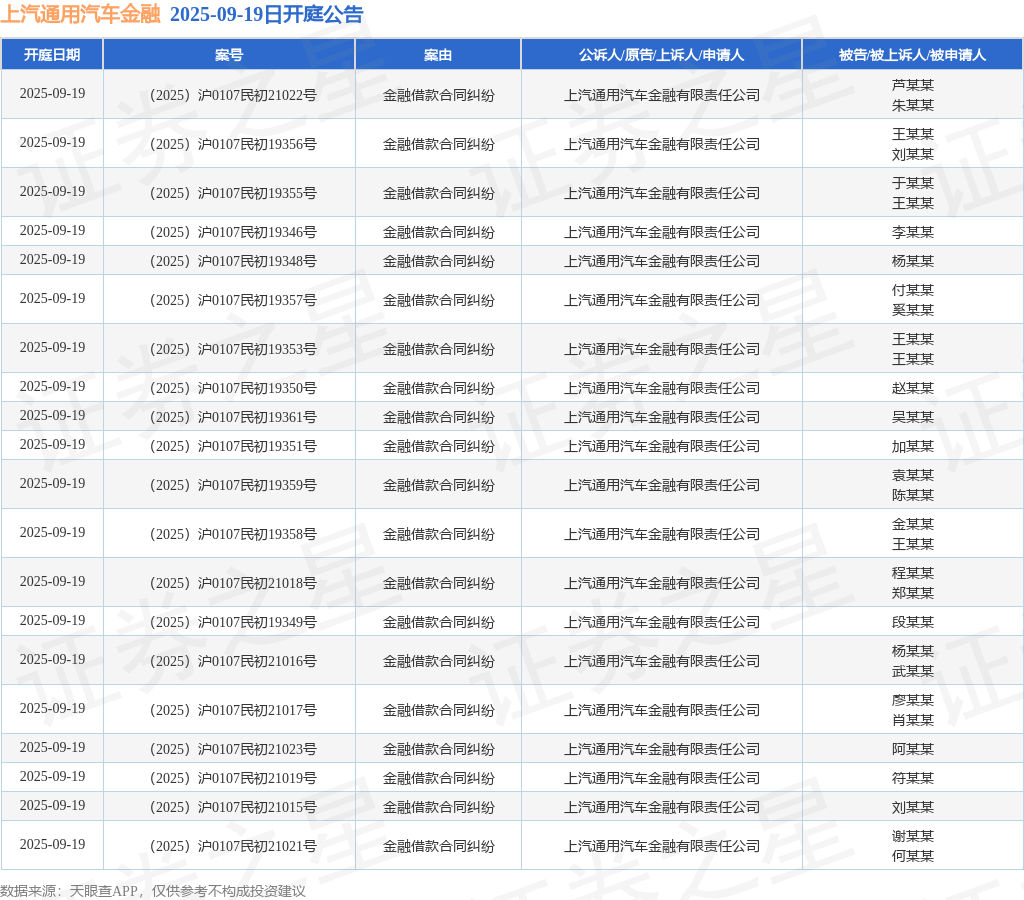Click defendant name 袁某某
This screenshot has height=900, width=1024.
(912, 475)
